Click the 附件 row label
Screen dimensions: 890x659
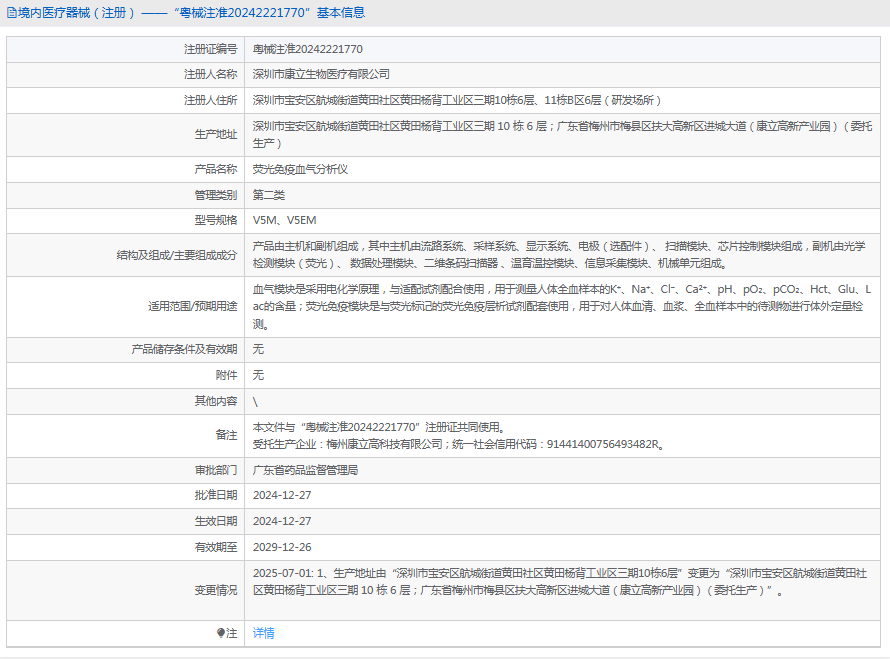[x=226, y=375]
